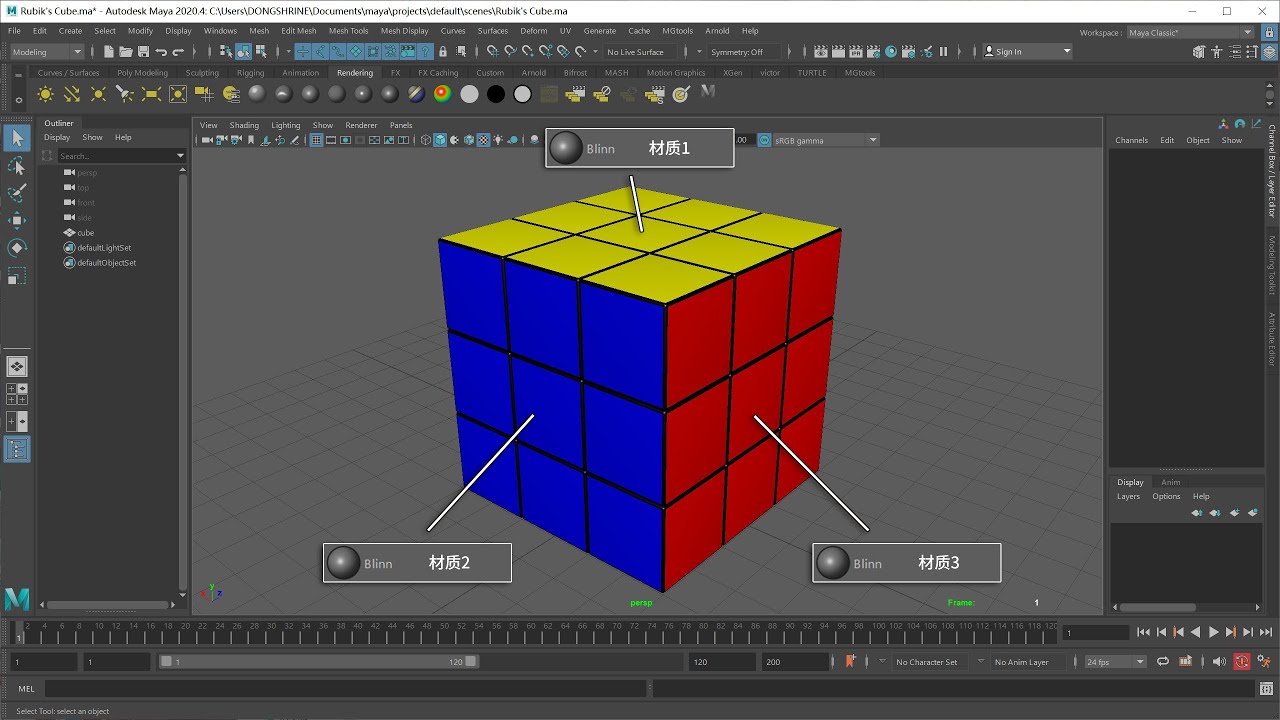
Task: Open the Deform menu
Action: point(534,31)
